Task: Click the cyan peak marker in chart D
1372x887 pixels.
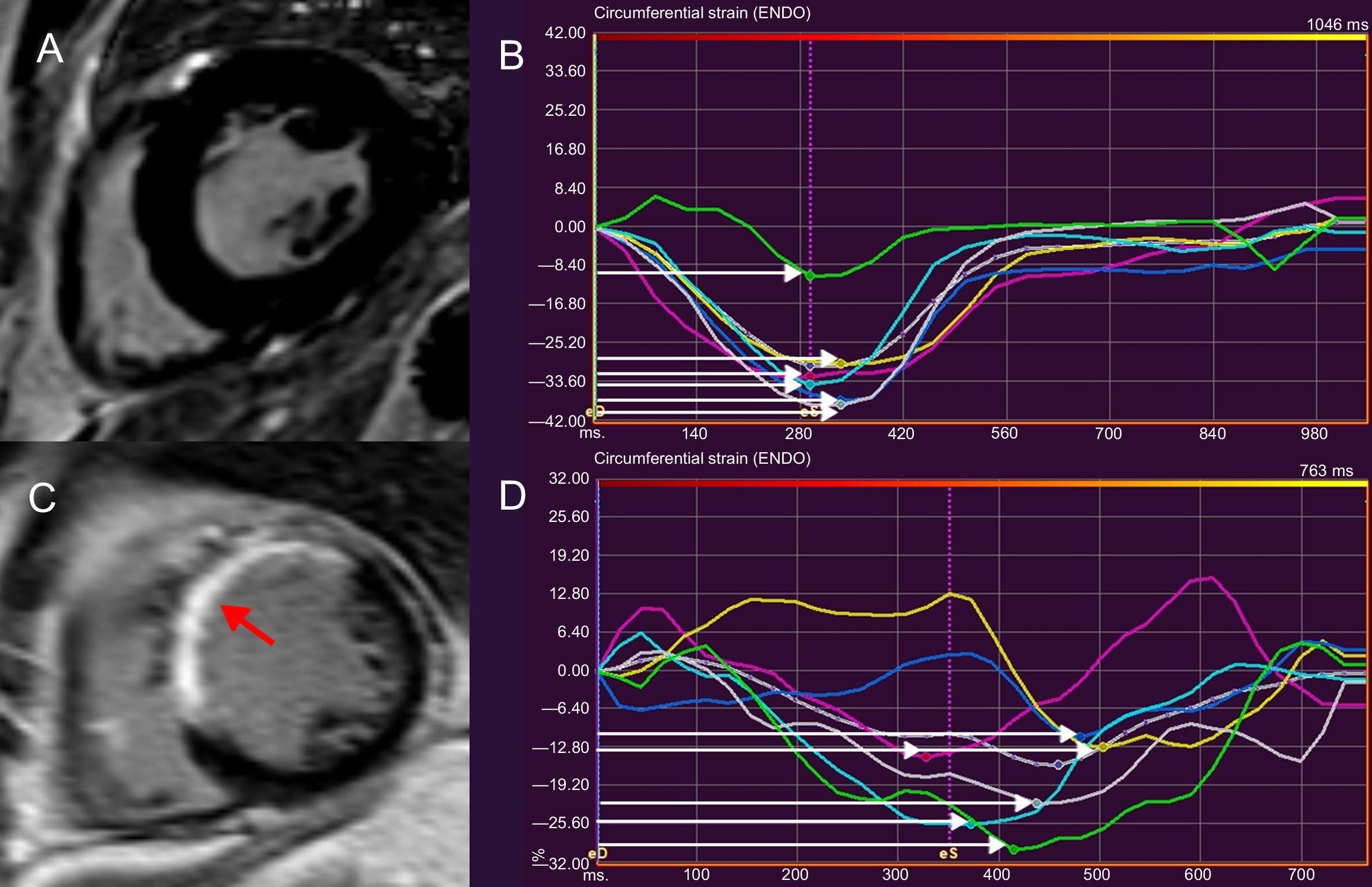Action: pyautogui.click(x=971, y=824)
